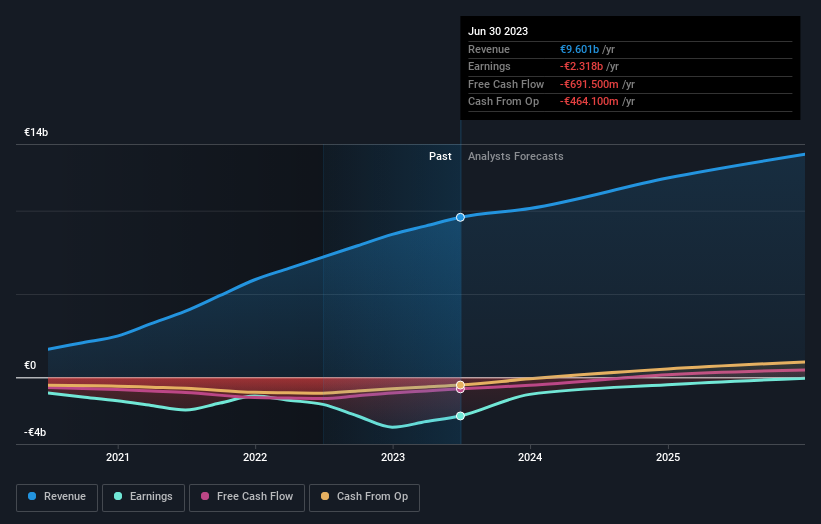Click the -€2.318b earnings value in tooltip

(581, 66)
